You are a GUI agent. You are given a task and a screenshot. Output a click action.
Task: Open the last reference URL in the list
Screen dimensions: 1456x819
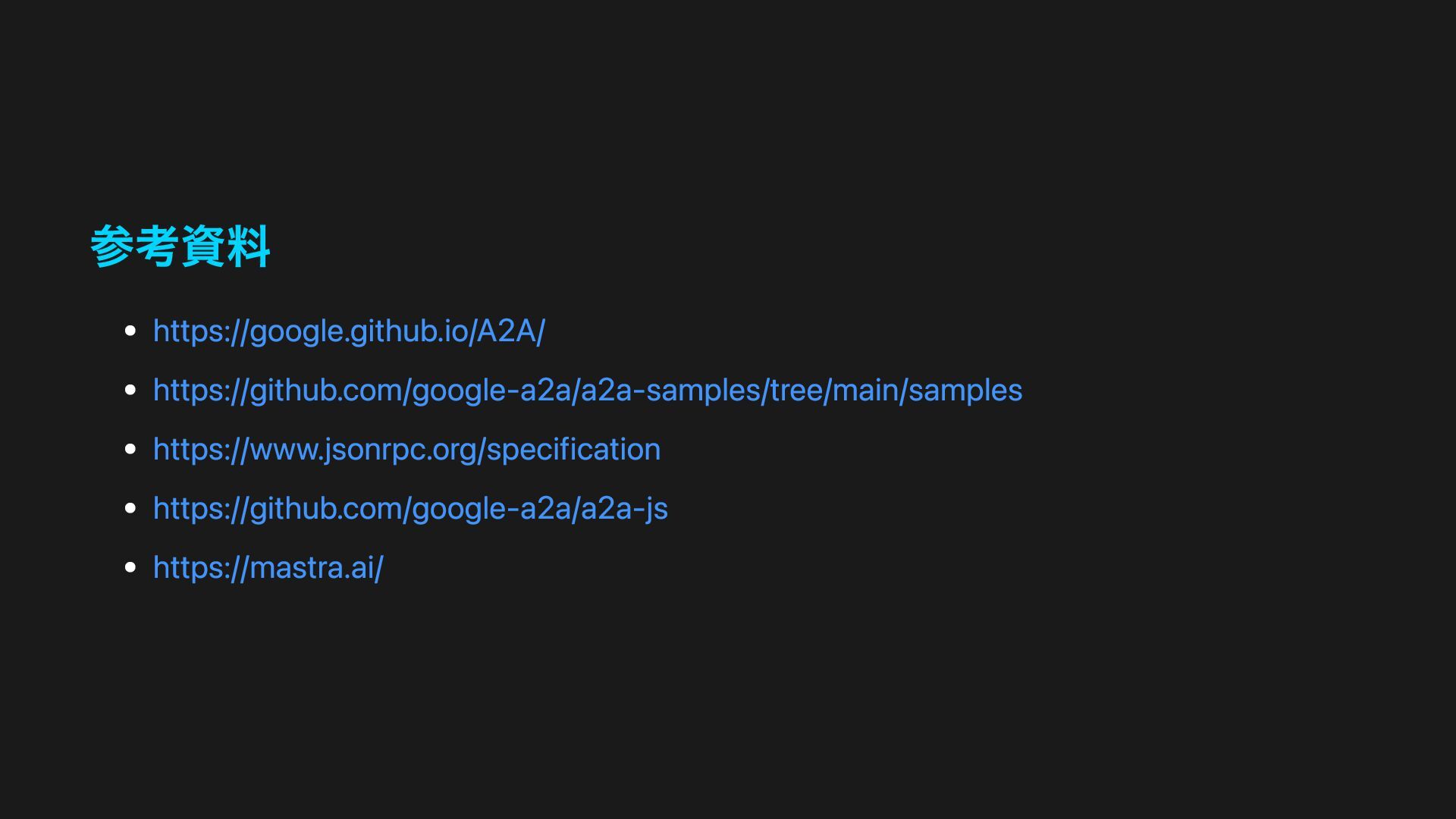(268, 568)
